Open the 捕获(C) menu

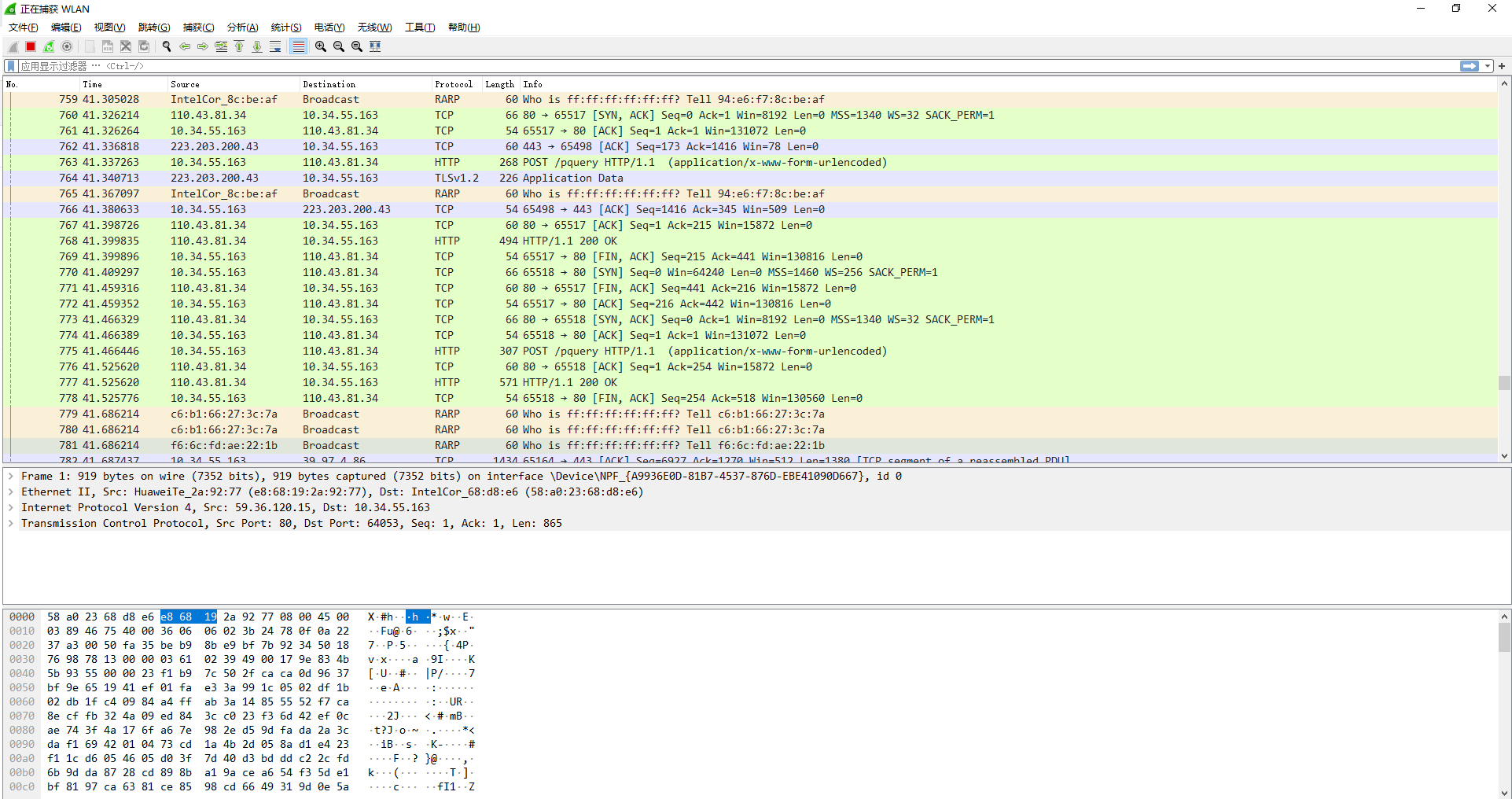[199, 28]
